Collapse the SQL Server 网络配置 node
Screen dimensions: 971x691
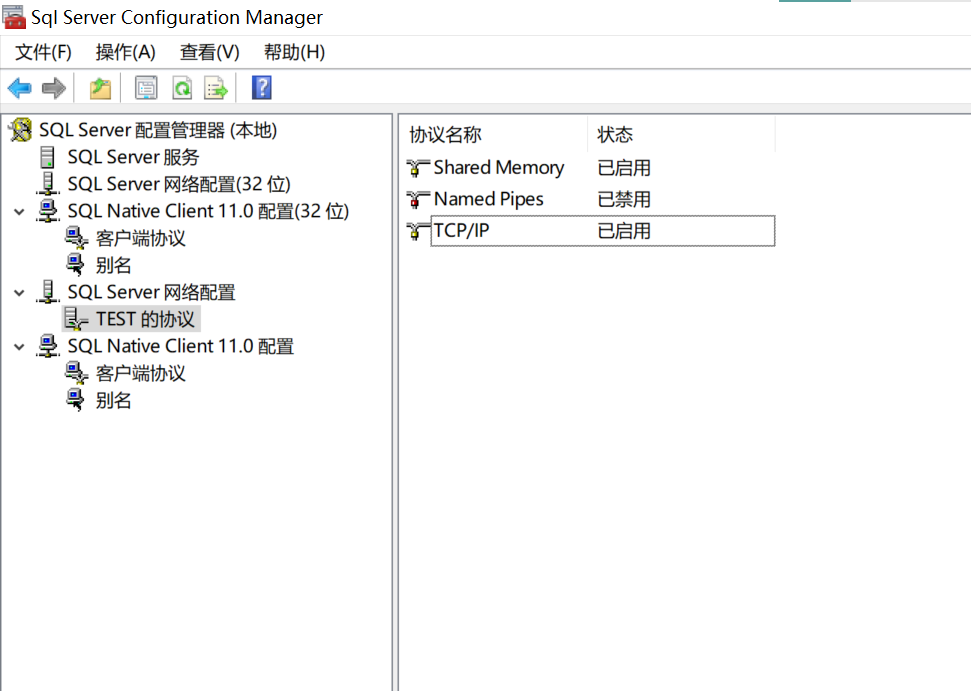20,292
